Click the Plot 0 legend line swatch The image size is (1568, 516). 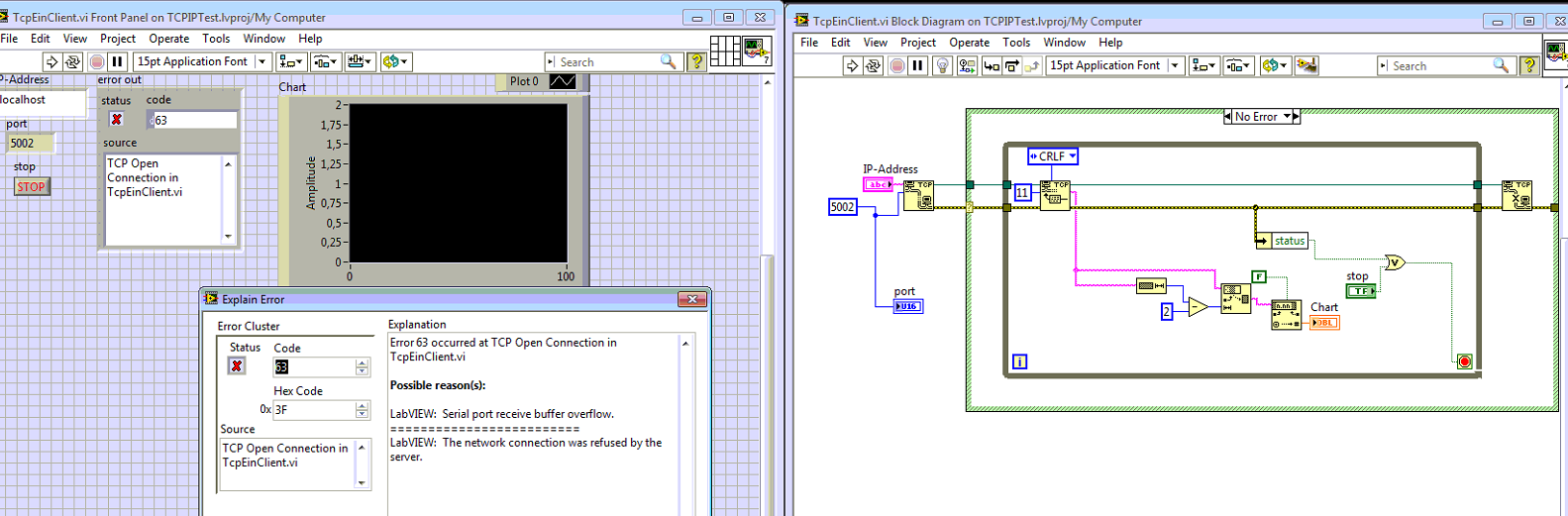coord(562,81)
